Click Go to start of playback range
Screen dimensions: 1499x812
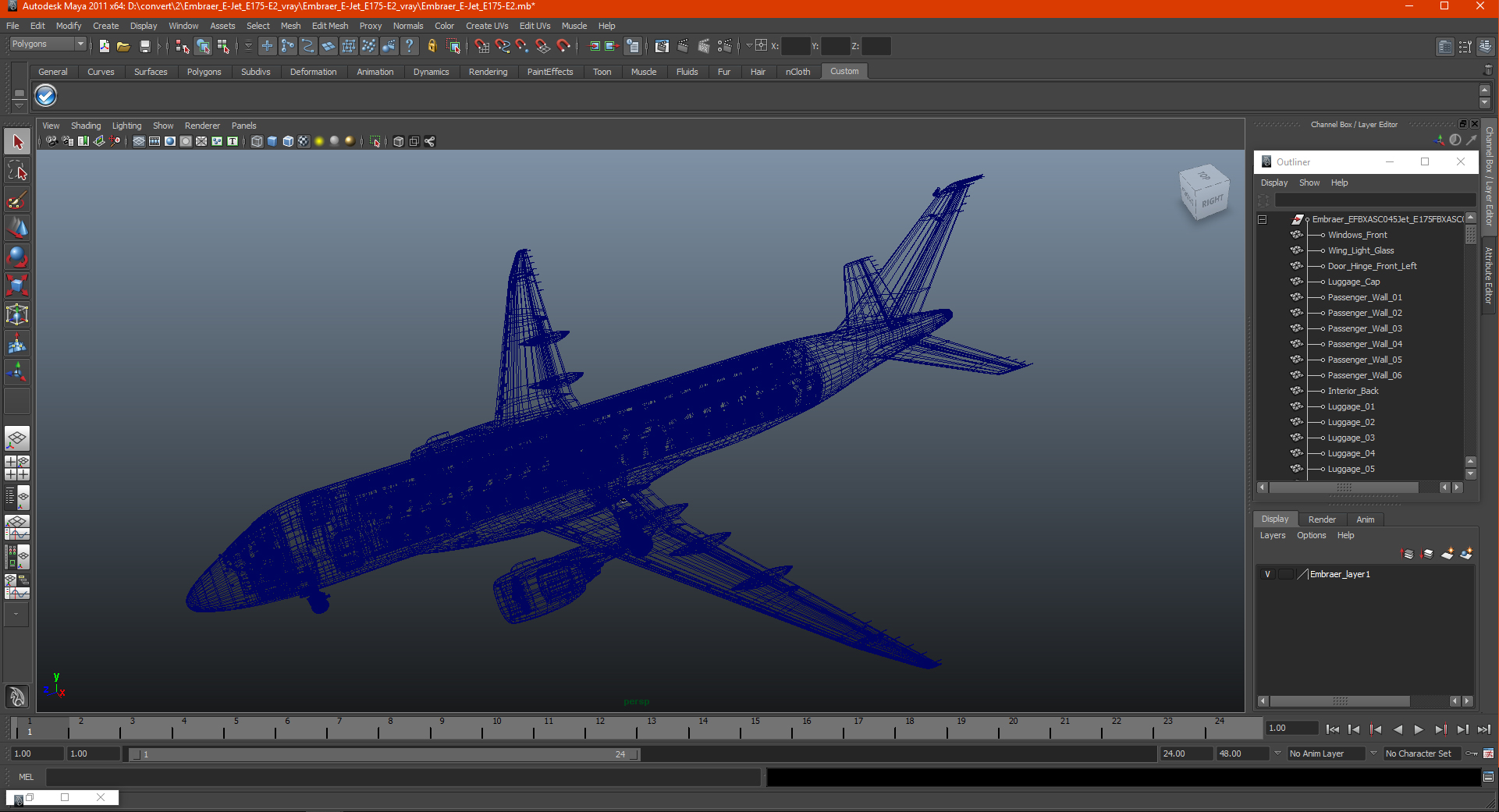click(1332, 729)
